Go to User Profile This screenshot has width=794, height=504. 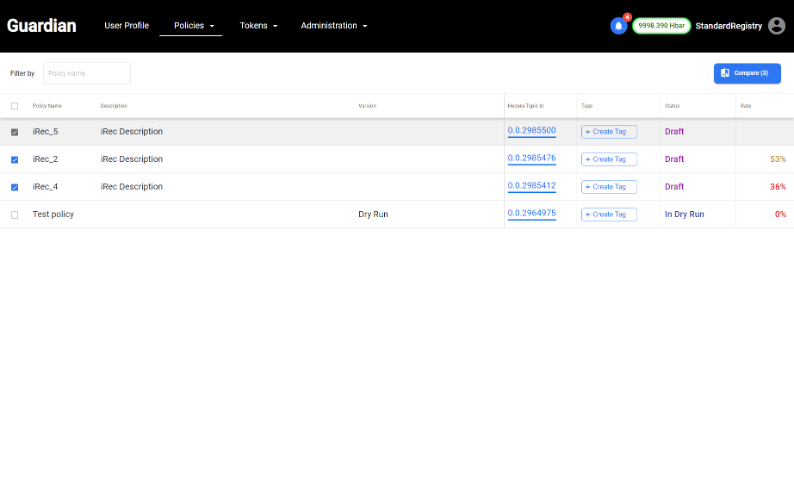tap(126, 26)
